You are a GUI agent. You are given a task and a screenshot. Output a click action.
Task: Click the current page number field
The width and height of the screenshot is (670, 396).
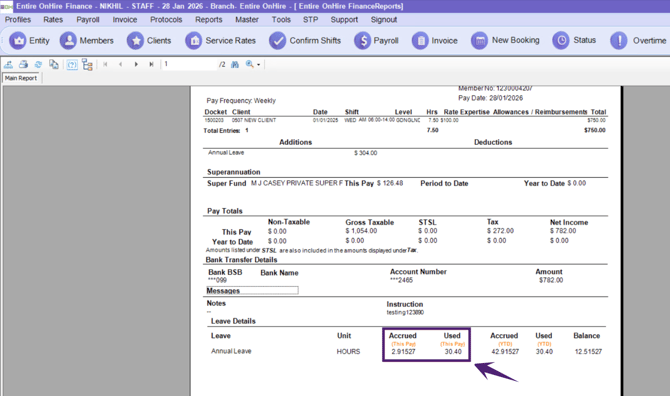(x=189, y=65)
